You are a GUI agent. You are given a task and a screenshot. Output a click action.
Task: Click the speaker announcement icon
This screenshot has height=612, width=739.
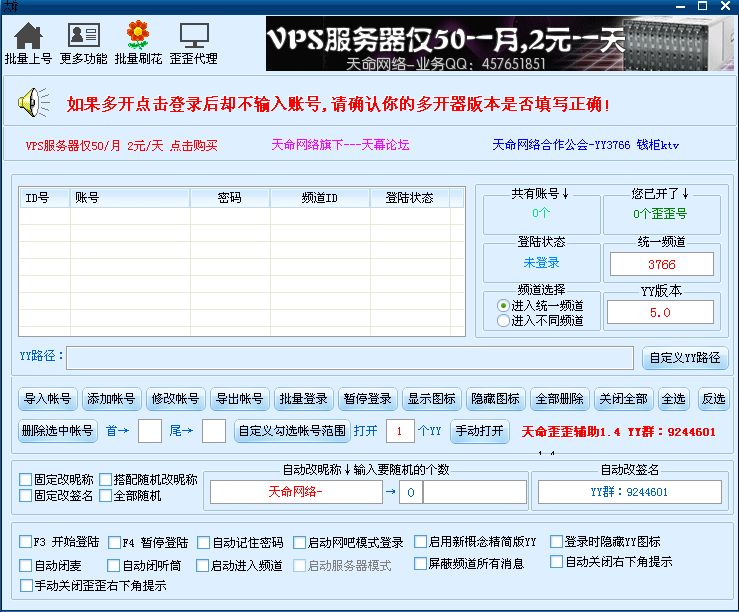pos(33,102)
